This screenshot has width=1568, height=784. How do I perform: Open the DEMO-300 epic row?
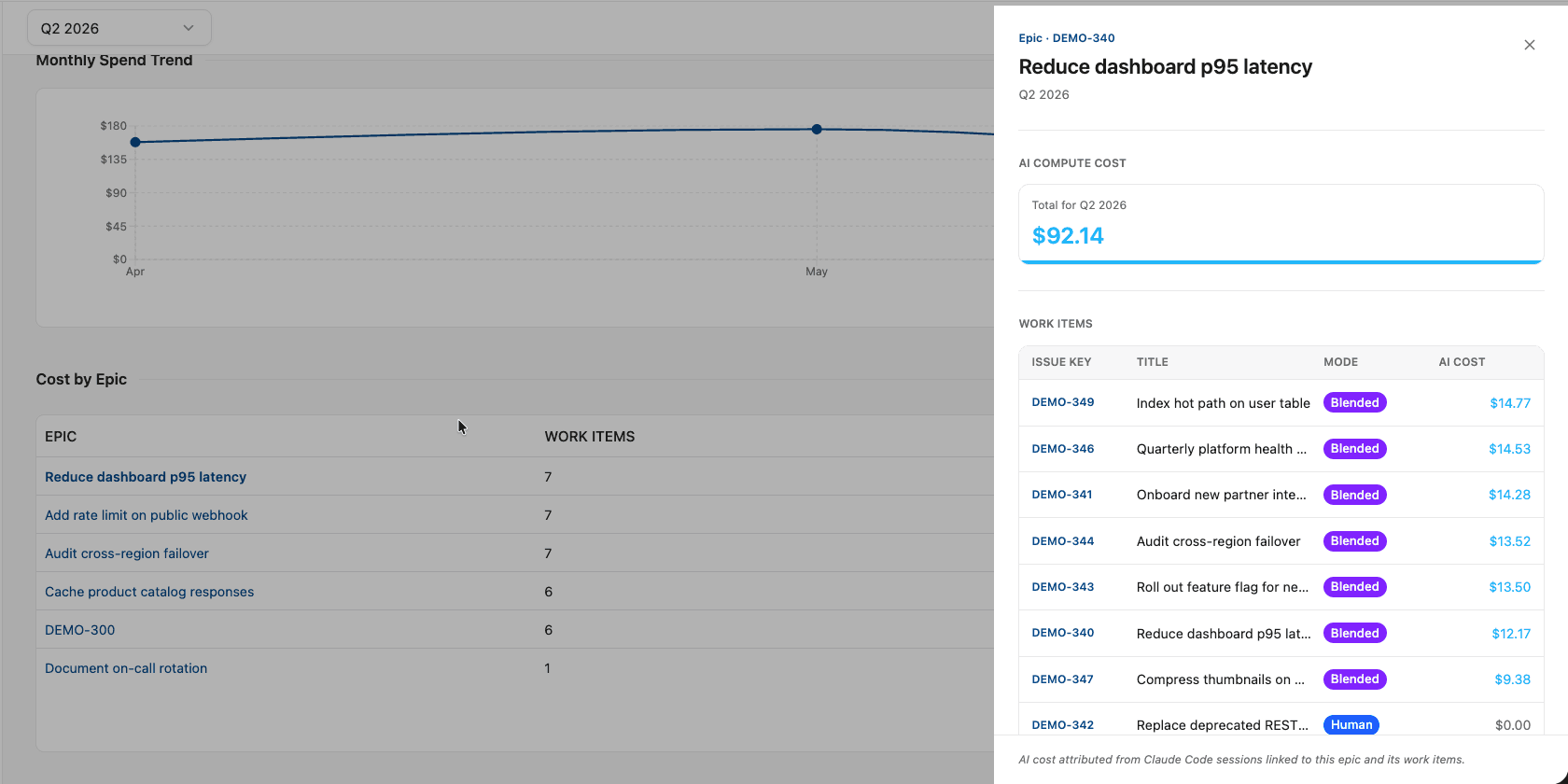coord(80,630)
